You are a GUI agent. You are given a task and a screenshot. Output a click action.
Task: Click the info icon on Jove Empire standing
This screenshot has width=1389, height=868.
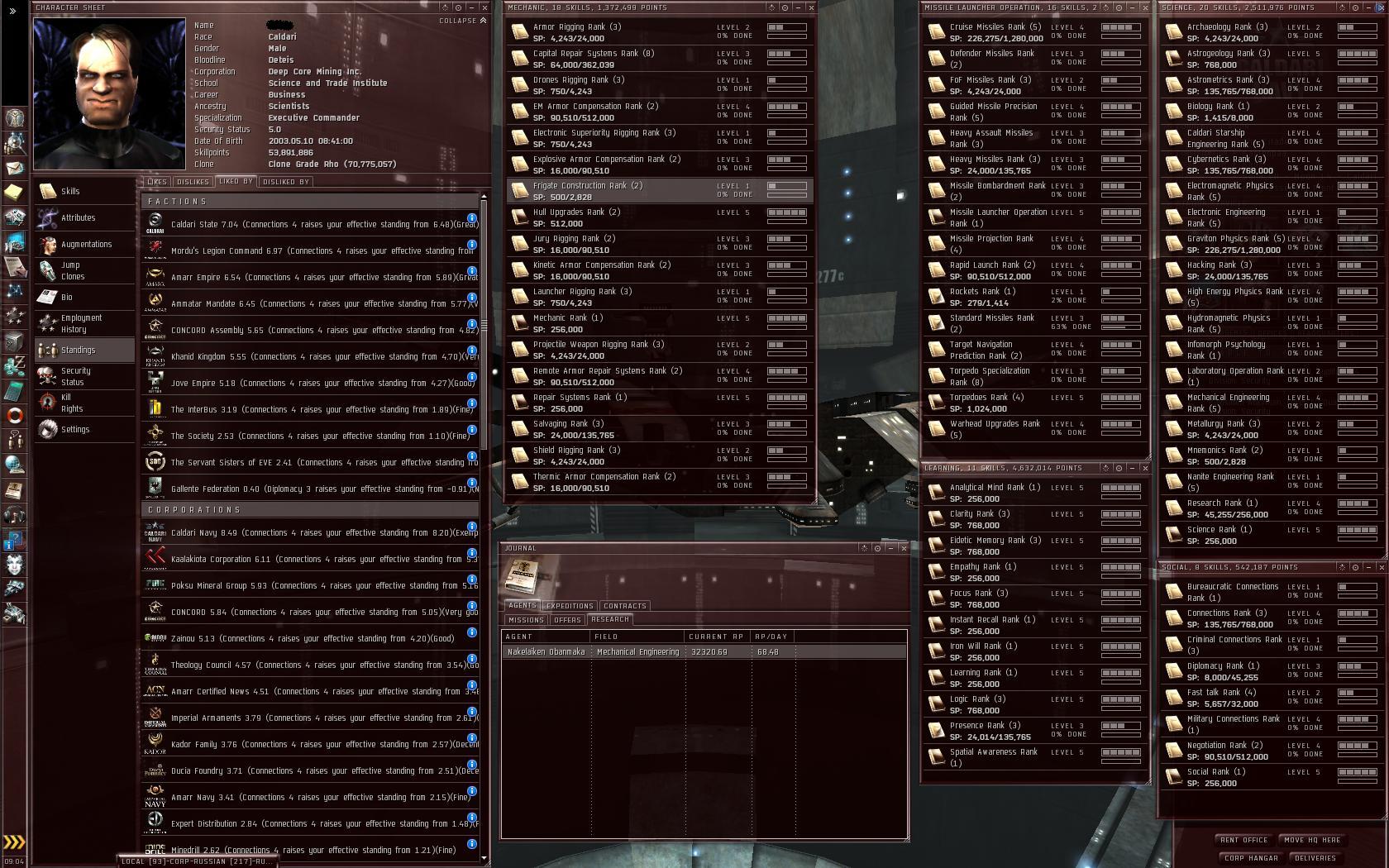click(x=471, y=378)
